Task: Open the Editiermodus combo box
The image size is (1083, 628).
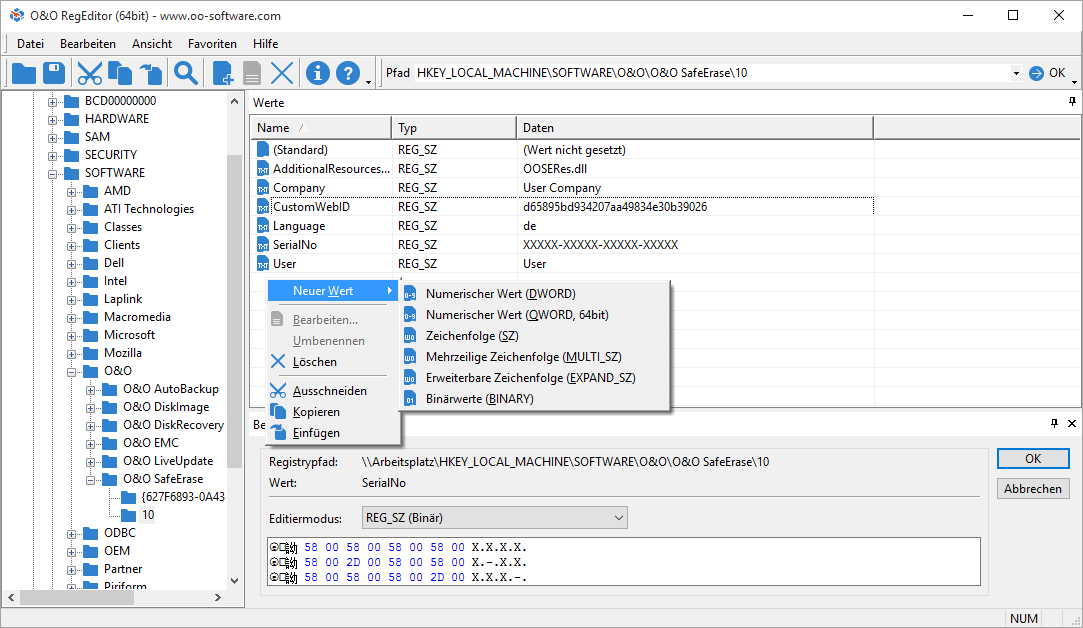Action: tap(495, 517)
